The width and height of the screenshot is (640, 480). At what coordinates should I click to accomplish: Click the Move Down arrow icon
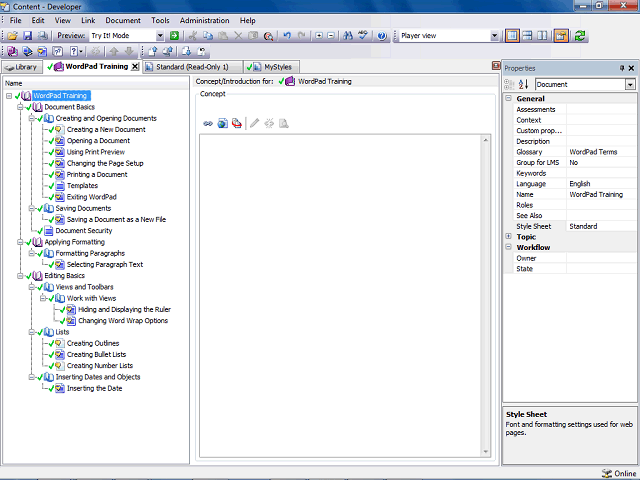129,51
